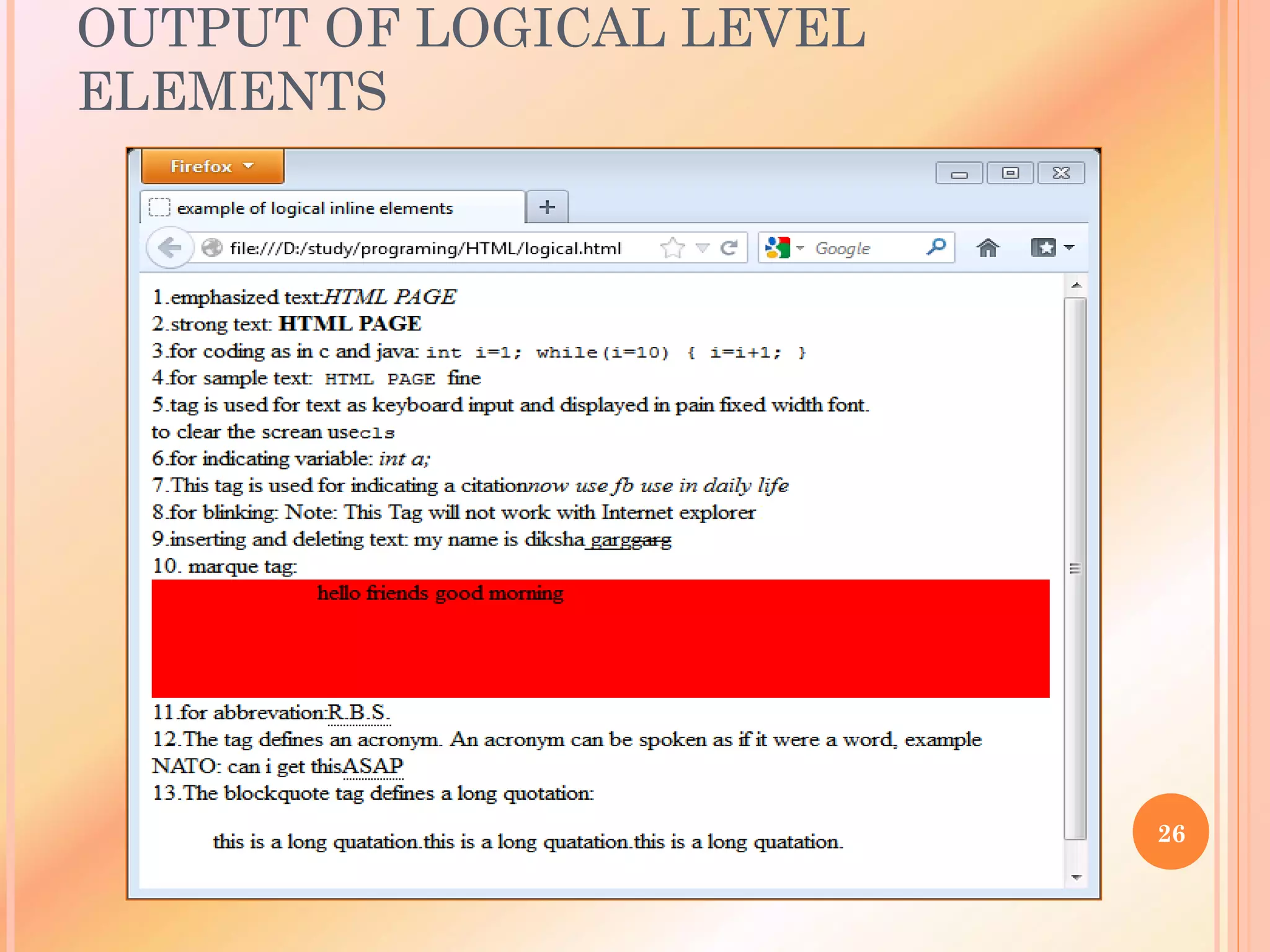Image resolution: width=1270 pixels, height=952 pixels.
Task: Click the '10. marque tag:' line
Action: coord(225,566)
